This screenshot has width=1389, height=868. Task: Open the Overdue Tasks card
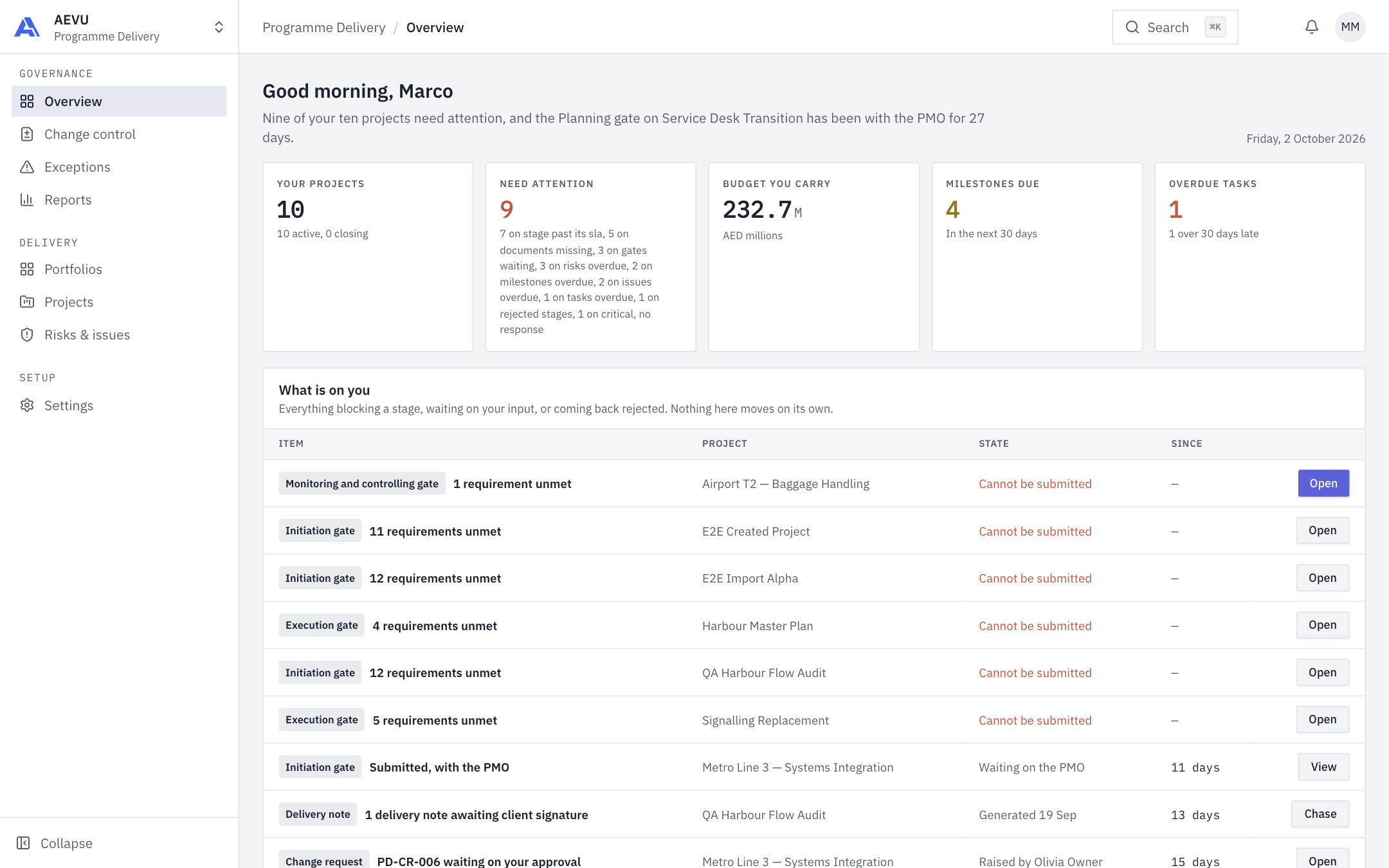point(1260,257)
